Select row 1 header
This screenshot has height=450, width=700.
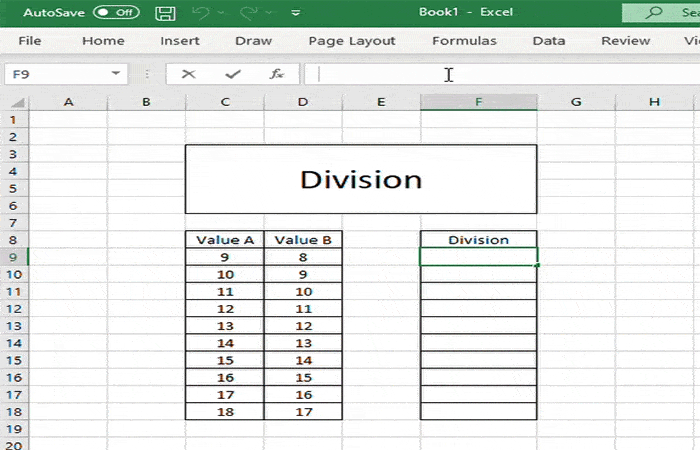(14, 120)
